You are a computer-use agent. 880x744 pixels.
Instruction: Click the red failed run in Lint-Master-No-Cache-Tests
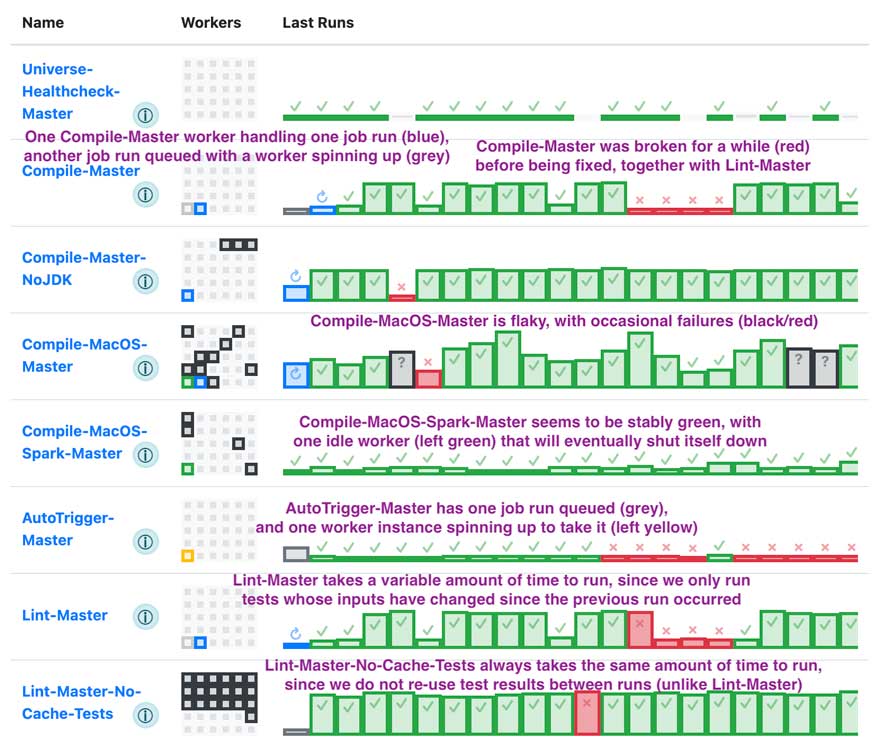[x=587, y=713]
